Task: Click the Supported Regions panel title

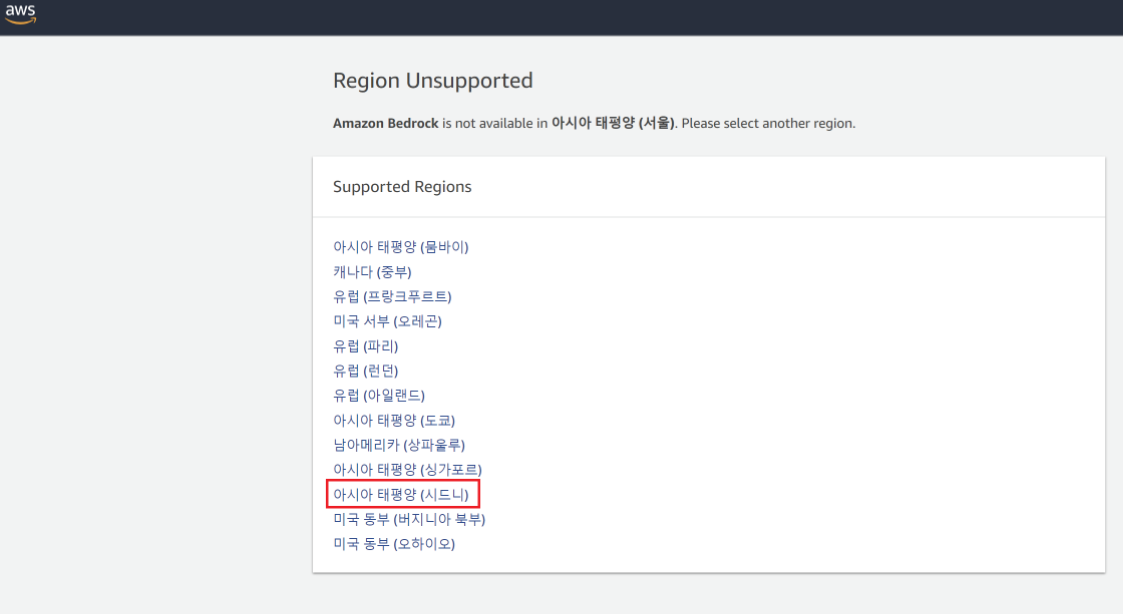Action: [x=402, y=187]
